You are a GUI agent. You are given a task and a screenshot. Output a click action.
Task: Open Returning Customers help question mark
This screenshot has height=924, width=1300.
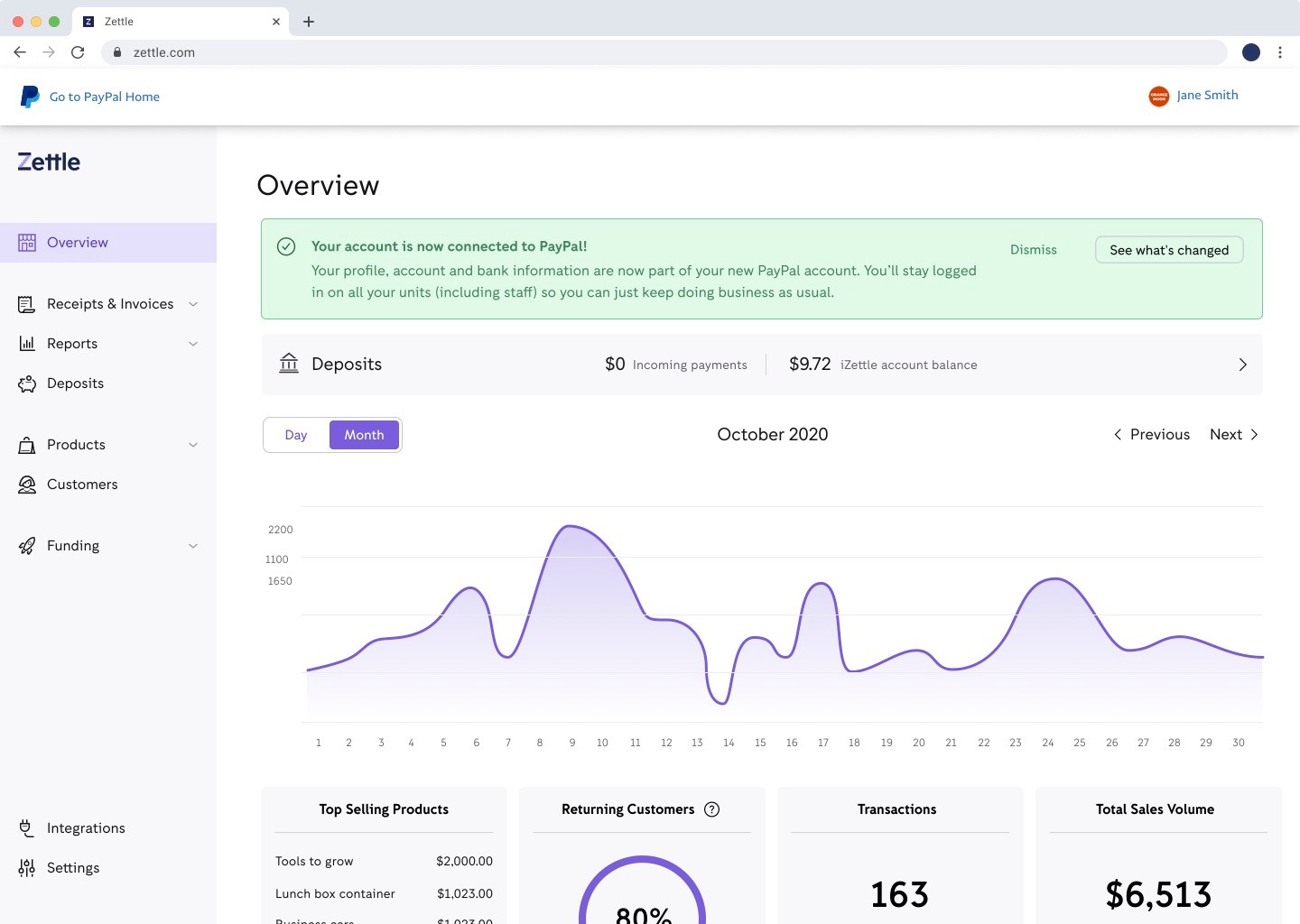pyautogui.click(x=711, y=809)
